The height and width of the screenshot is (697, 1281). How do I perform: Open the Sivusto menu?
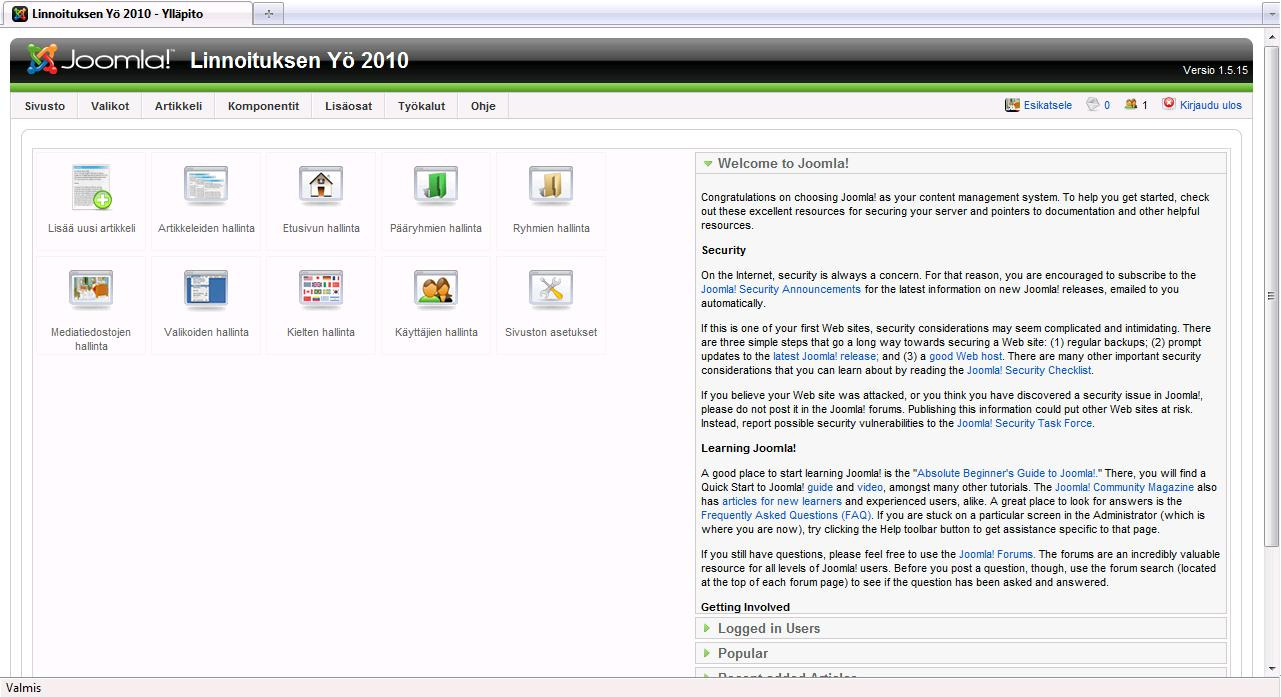(45, 106)
